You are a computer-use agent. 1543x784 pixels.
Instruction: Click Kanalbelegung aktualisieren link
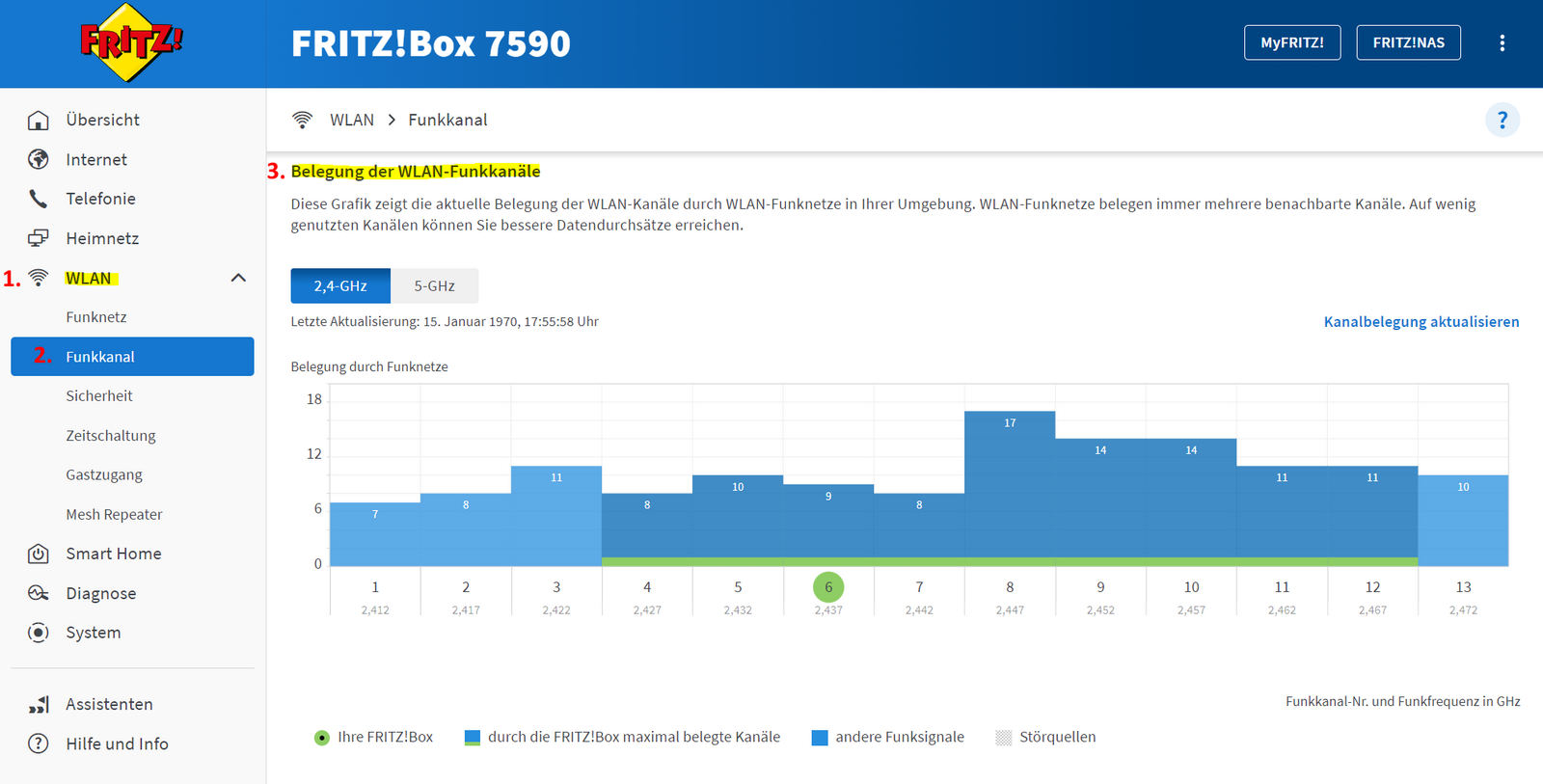click(1421, 322)
